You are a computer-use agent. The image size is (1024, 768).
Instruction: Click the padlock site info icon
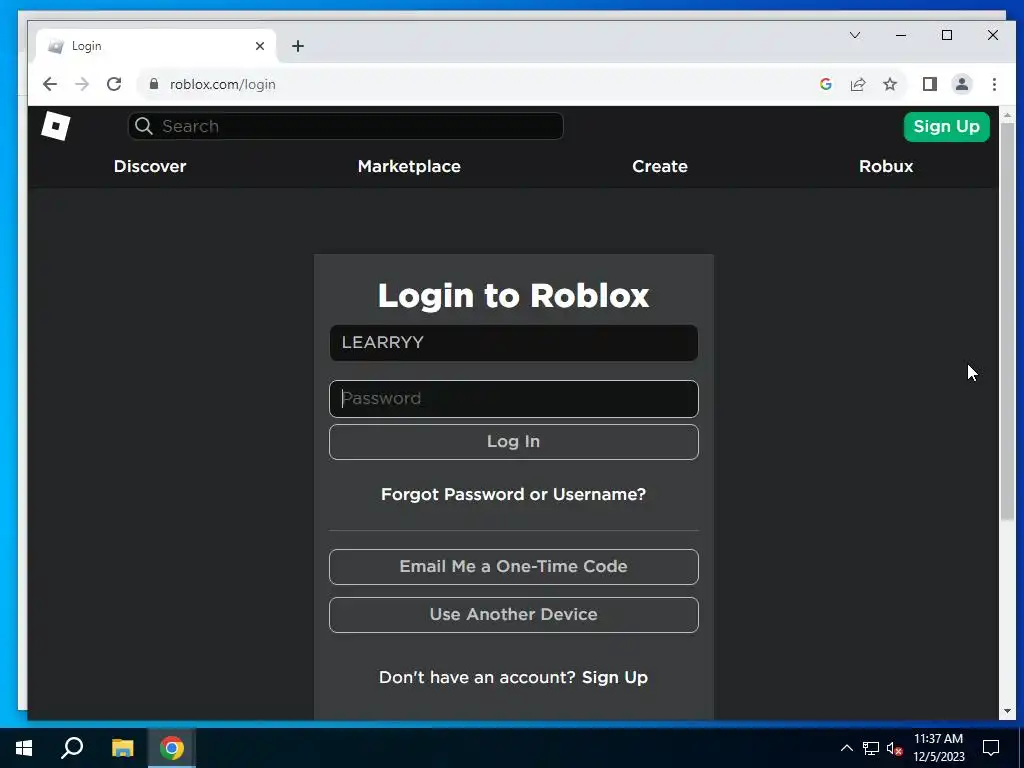[x=154, y=84]
